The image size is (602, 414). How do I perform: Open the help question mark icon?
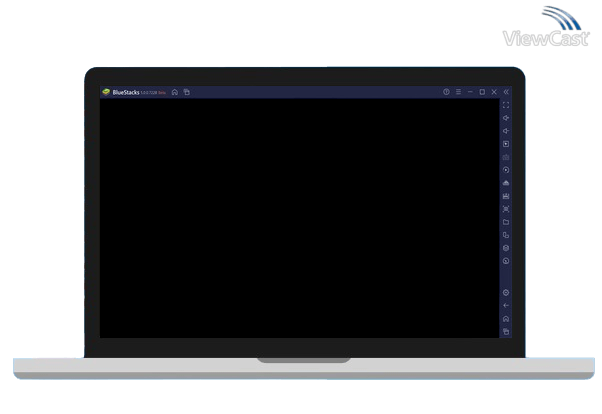click(x=446, y=92)
